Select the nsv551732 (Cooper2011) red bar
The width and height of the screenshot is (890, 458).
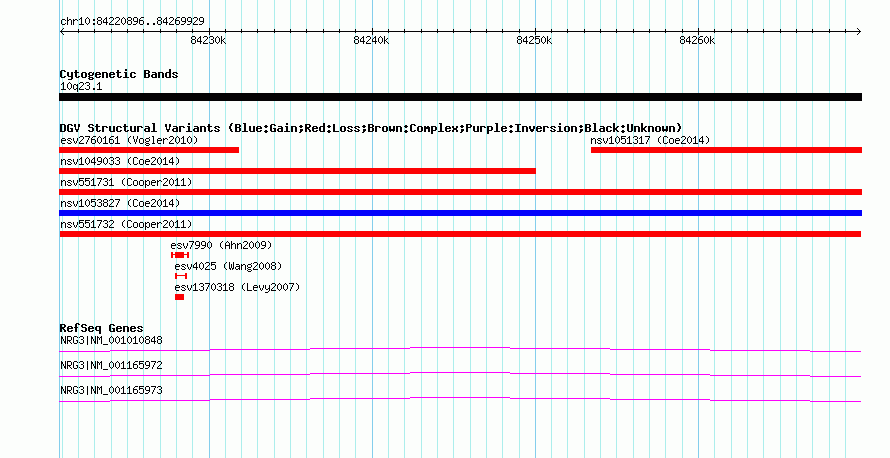[x=460, y=234]
